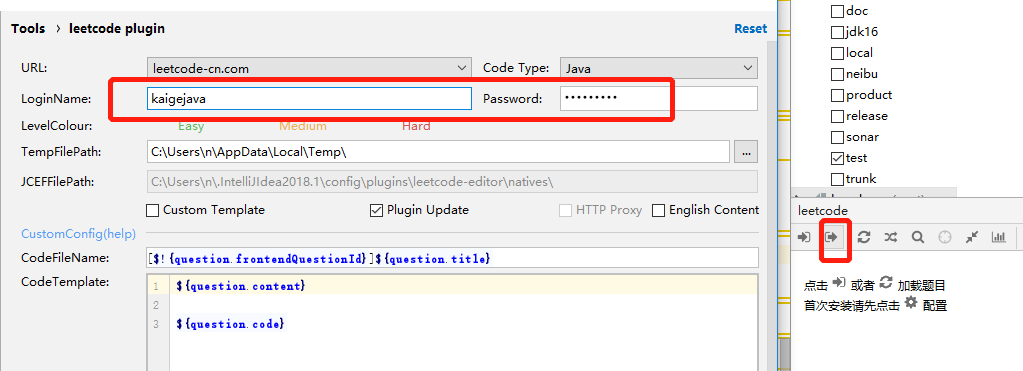Enable the English Content checkbox

(658, 211)
